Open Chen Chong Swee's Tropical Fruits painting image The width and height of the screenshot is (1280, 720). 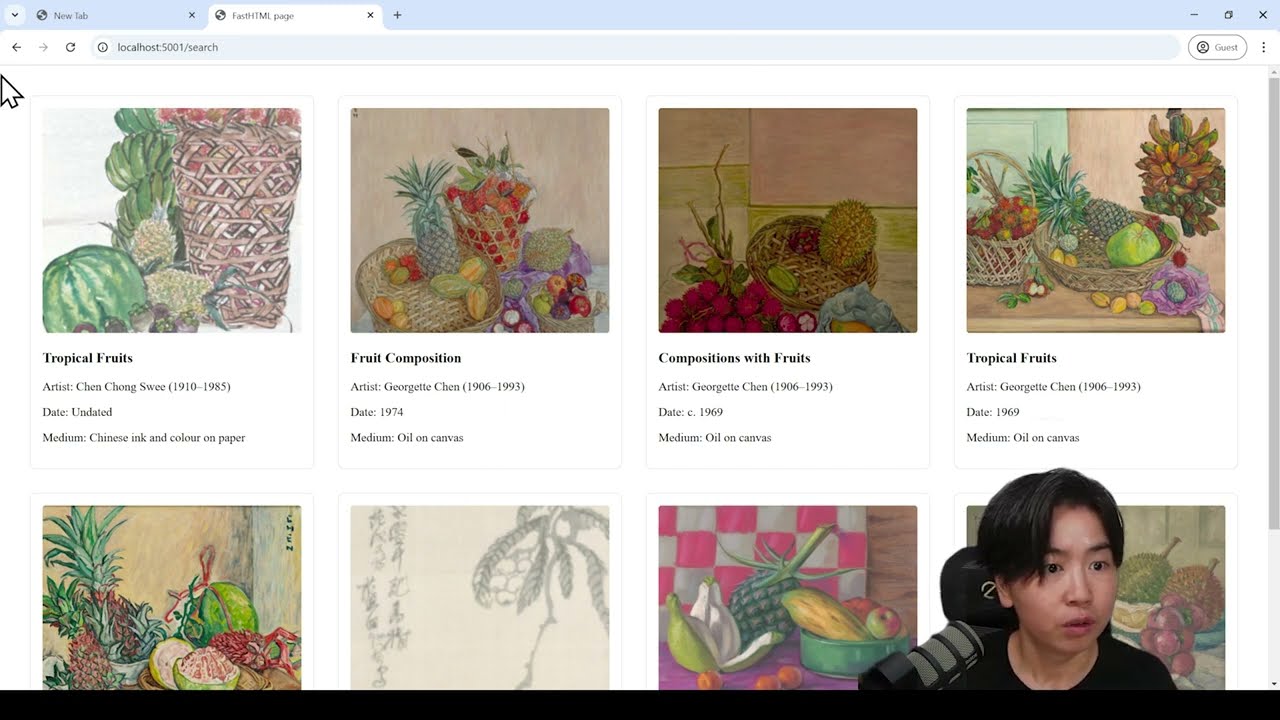[x=172, y=220]
